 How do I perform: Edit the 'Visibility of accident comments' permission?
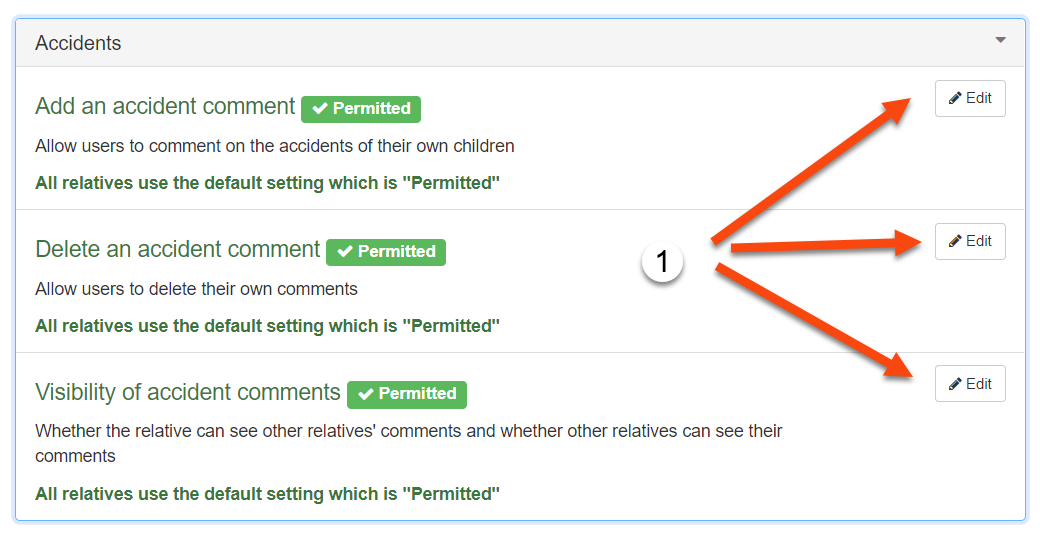coord(970,384)
